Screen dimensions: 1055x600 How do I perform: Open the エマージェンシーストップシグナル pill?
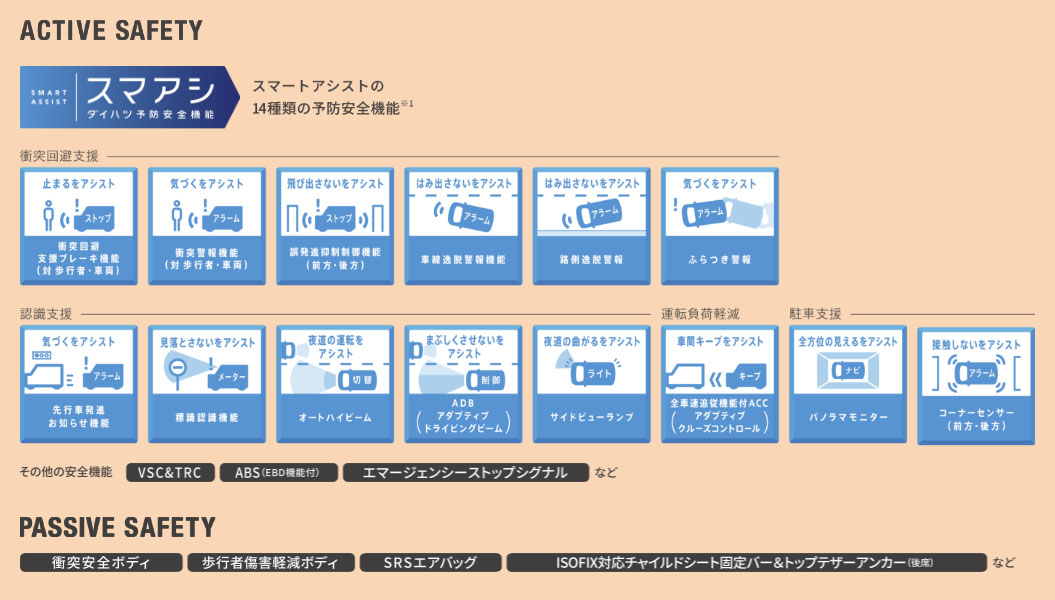[466, 472]
